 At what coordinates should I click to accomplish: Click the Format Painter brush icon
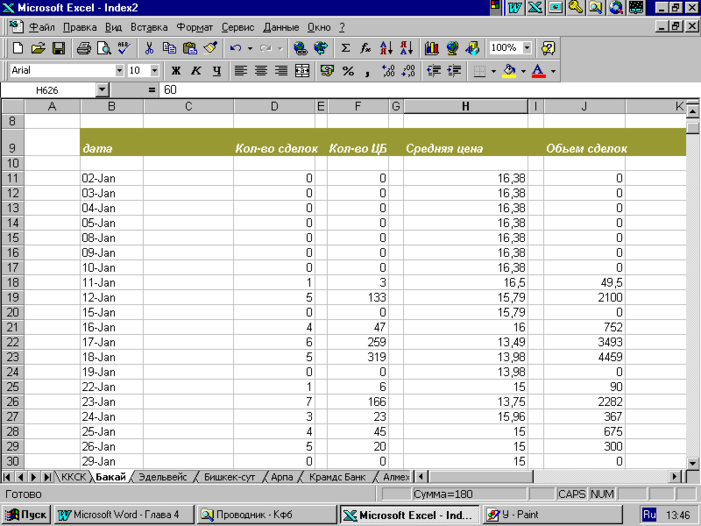click(210, 48)
